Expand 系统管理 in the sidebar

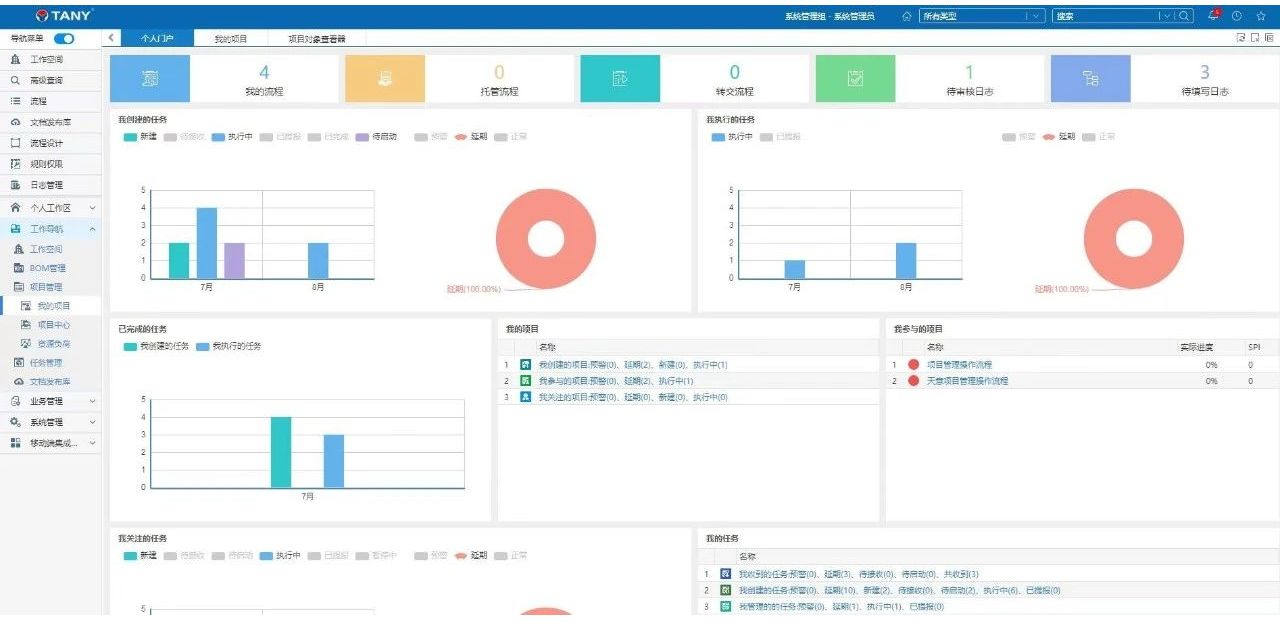coord(51,422)
